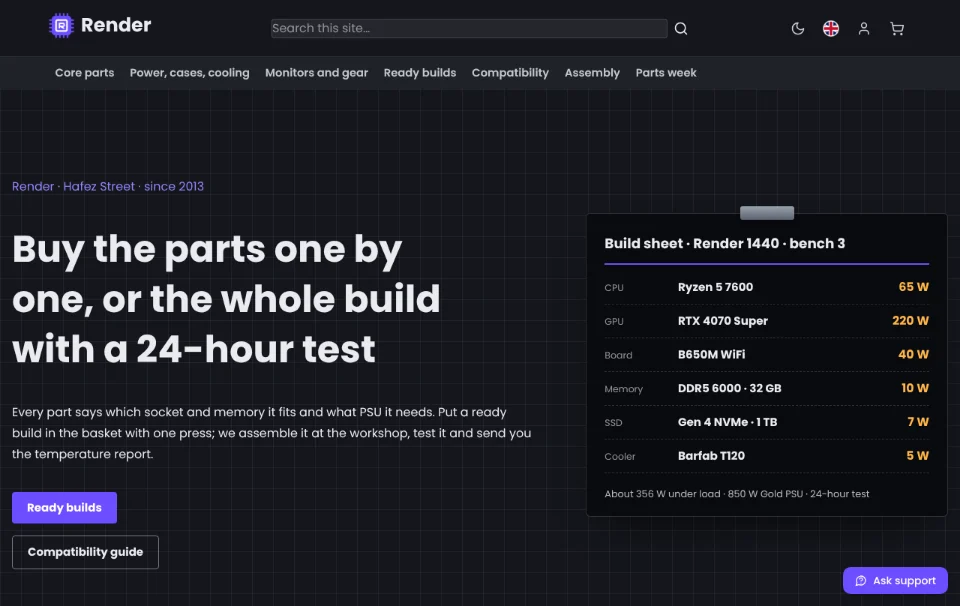Viewport: 960px width, 606px height.
Task: Open the Parts week nav item
Action: click(x=666, y=73)
